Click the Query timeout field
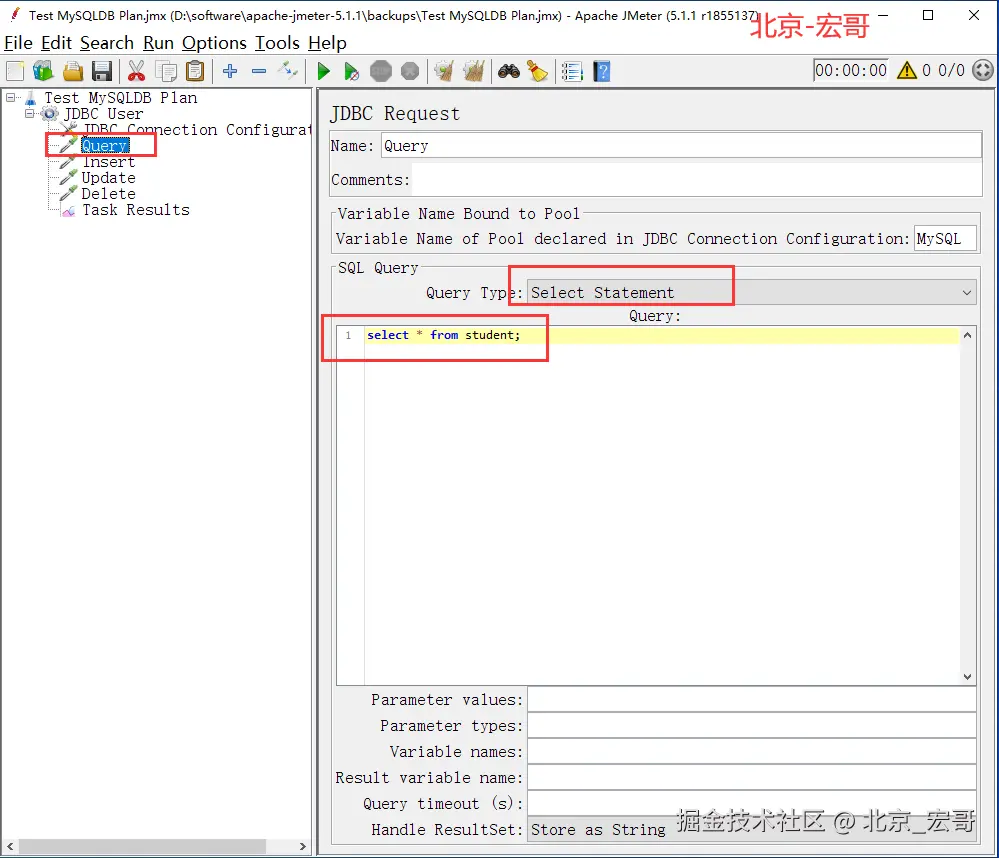This screenshot has width=999, height=858. [752, 804]
